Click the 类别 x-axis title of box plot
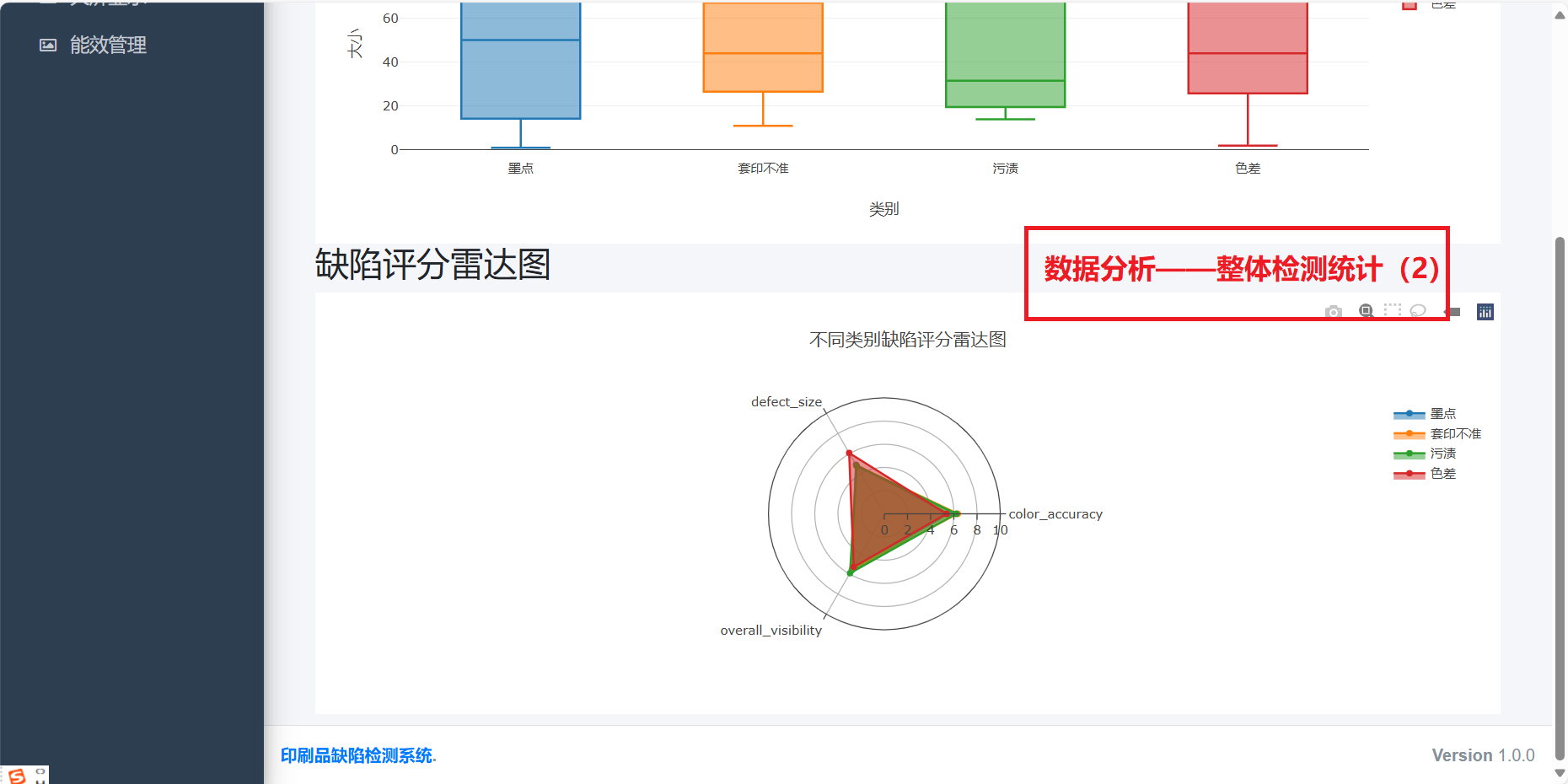Screen dimensions: 1568x784 click(884, 209)
